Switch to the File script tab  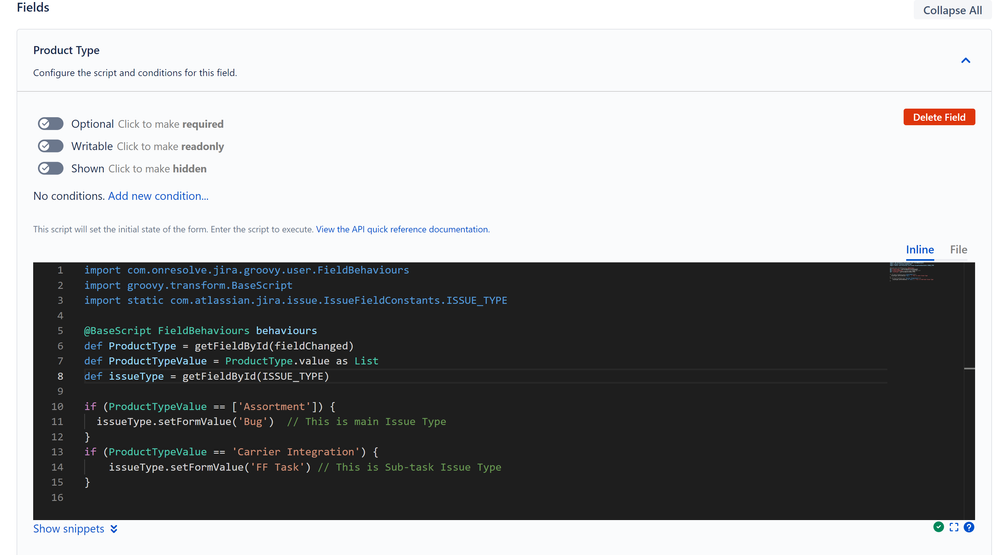tap(958, 250)
